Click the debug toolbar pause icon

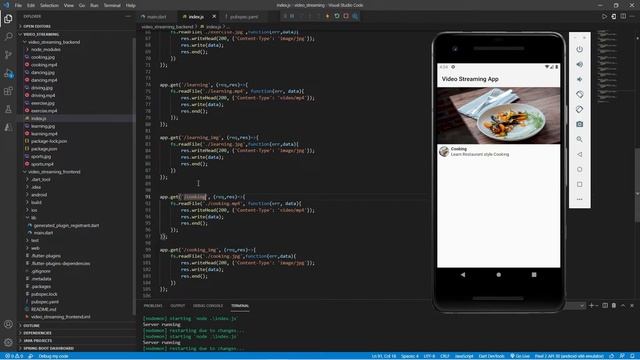(x=292, y=16)
